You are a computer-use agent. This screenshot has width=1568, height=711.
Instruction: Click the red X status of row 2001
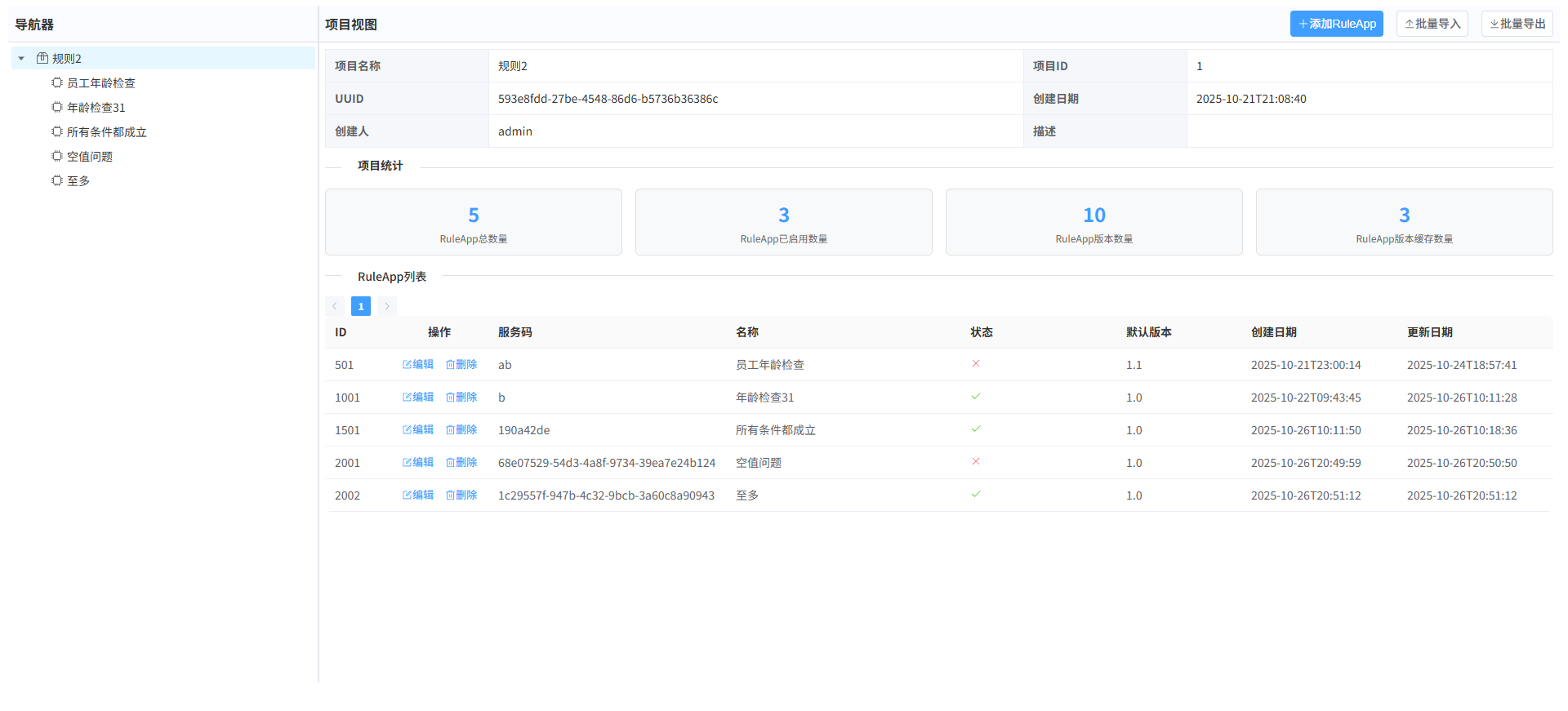click(x=975, y=462)
